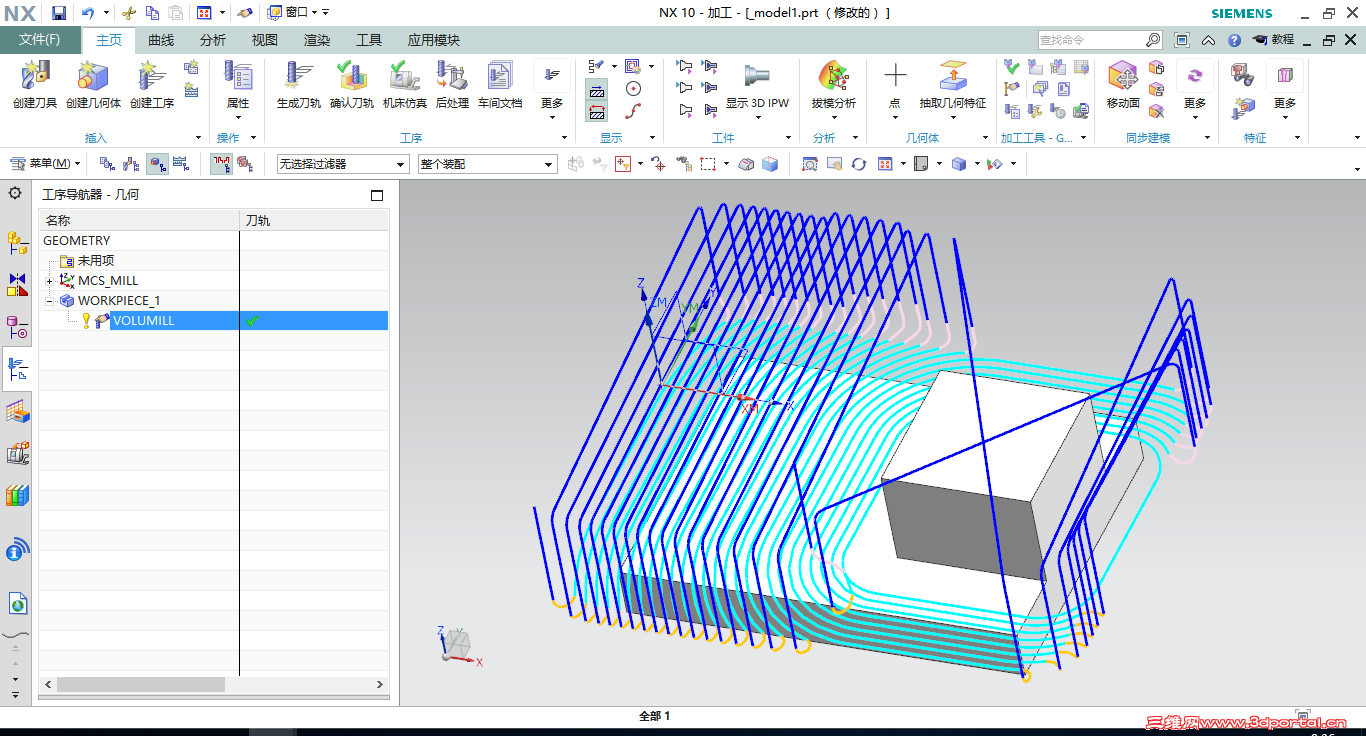Expand the MCS_MILL tree node
The height and width of the screenshot is (736, 1366).
pos(49,281)
